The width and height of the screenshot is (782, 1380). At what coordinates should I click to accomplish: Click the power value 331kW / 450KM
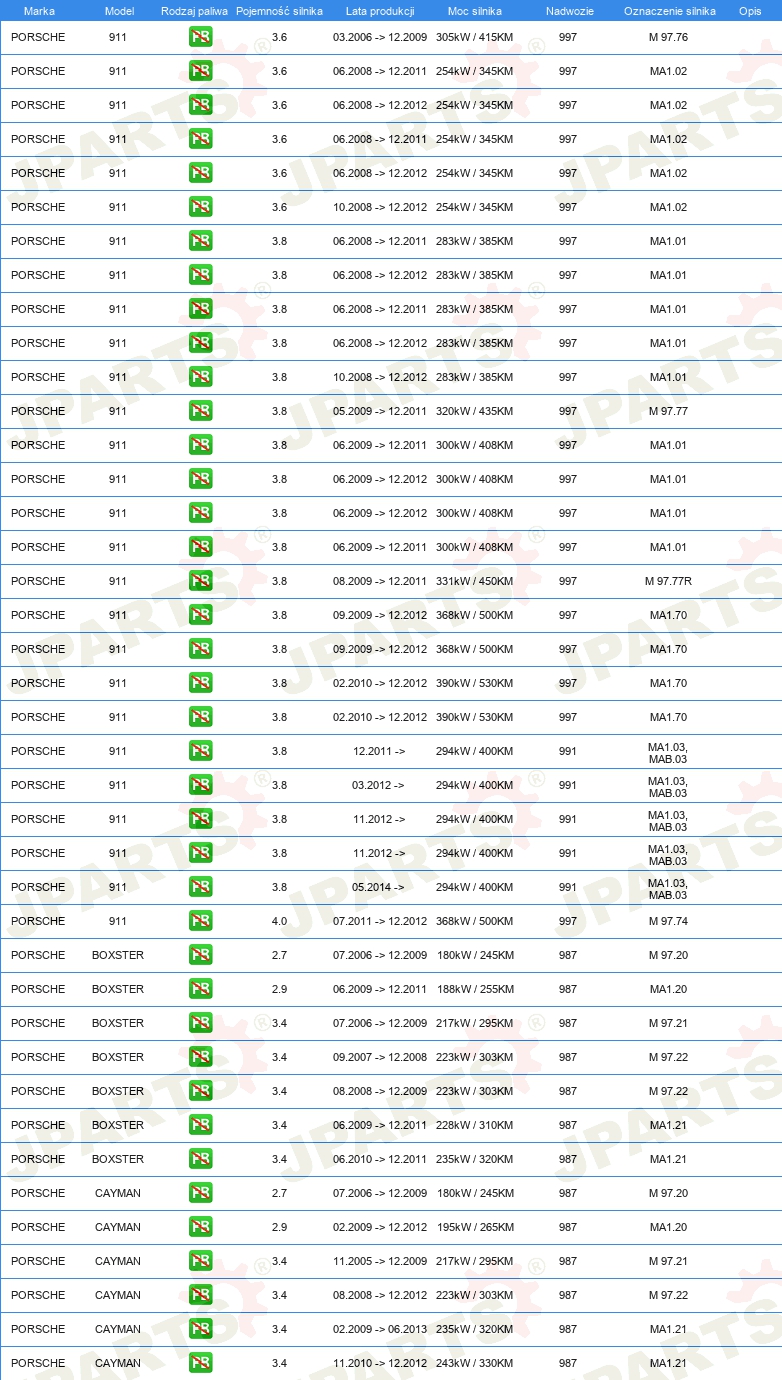click(474, 581)
